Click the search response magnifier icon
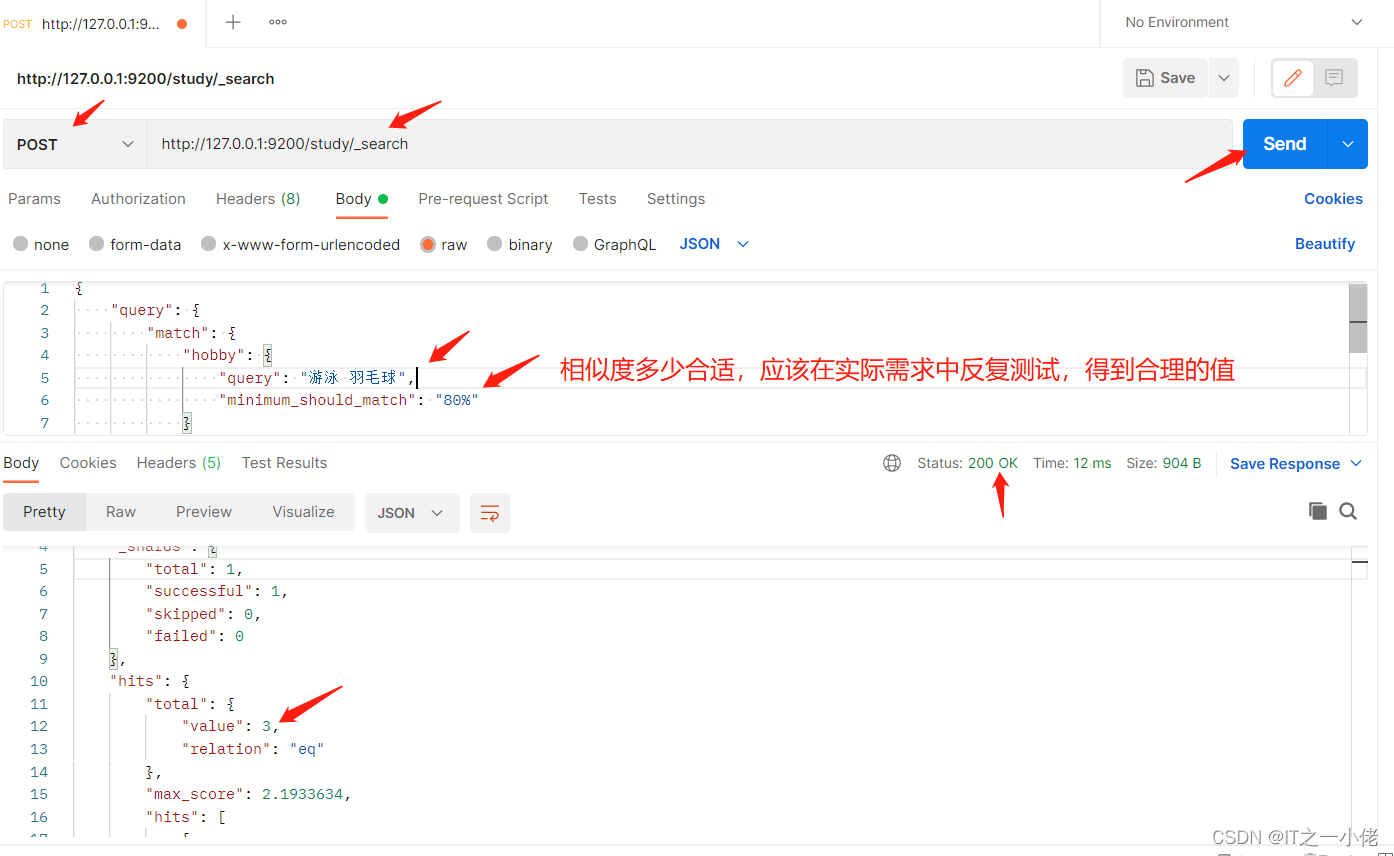The height and width of the screenshot is (856, 1394). point(1348,511)
